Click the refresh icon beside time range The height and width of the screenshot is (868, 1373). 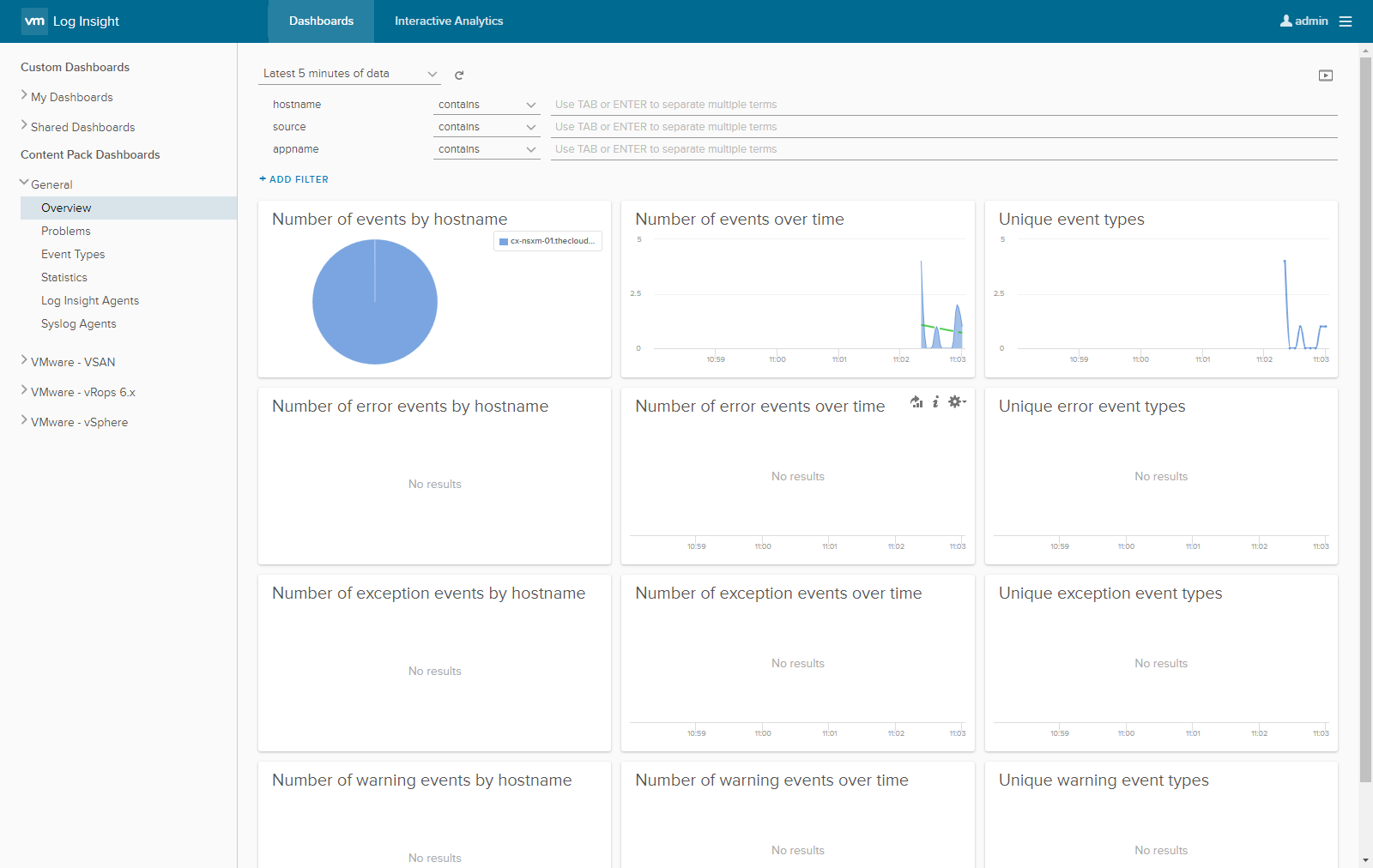(x=459, y=75)
